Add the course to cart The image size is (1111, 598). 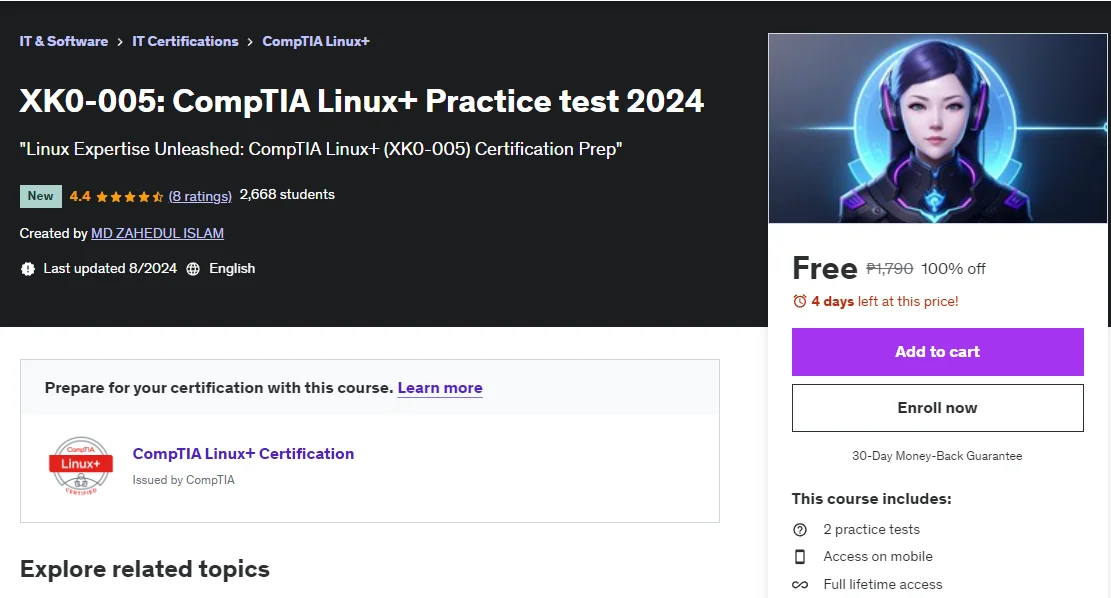937,351
